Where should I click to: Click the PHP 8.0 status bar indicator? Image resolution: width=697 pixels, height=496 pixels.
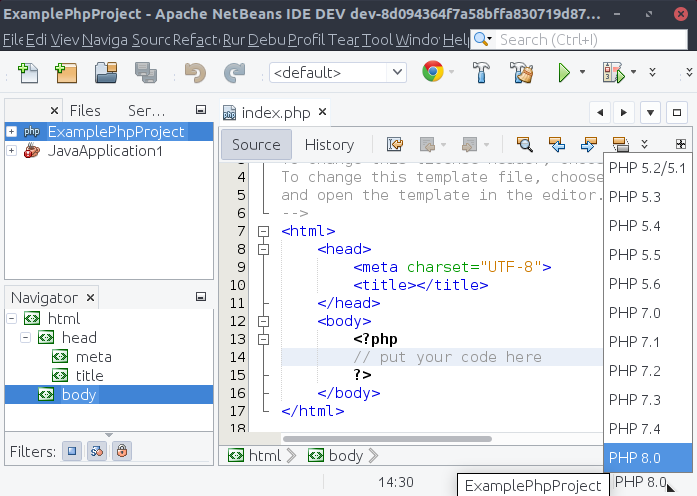[641, 481]
